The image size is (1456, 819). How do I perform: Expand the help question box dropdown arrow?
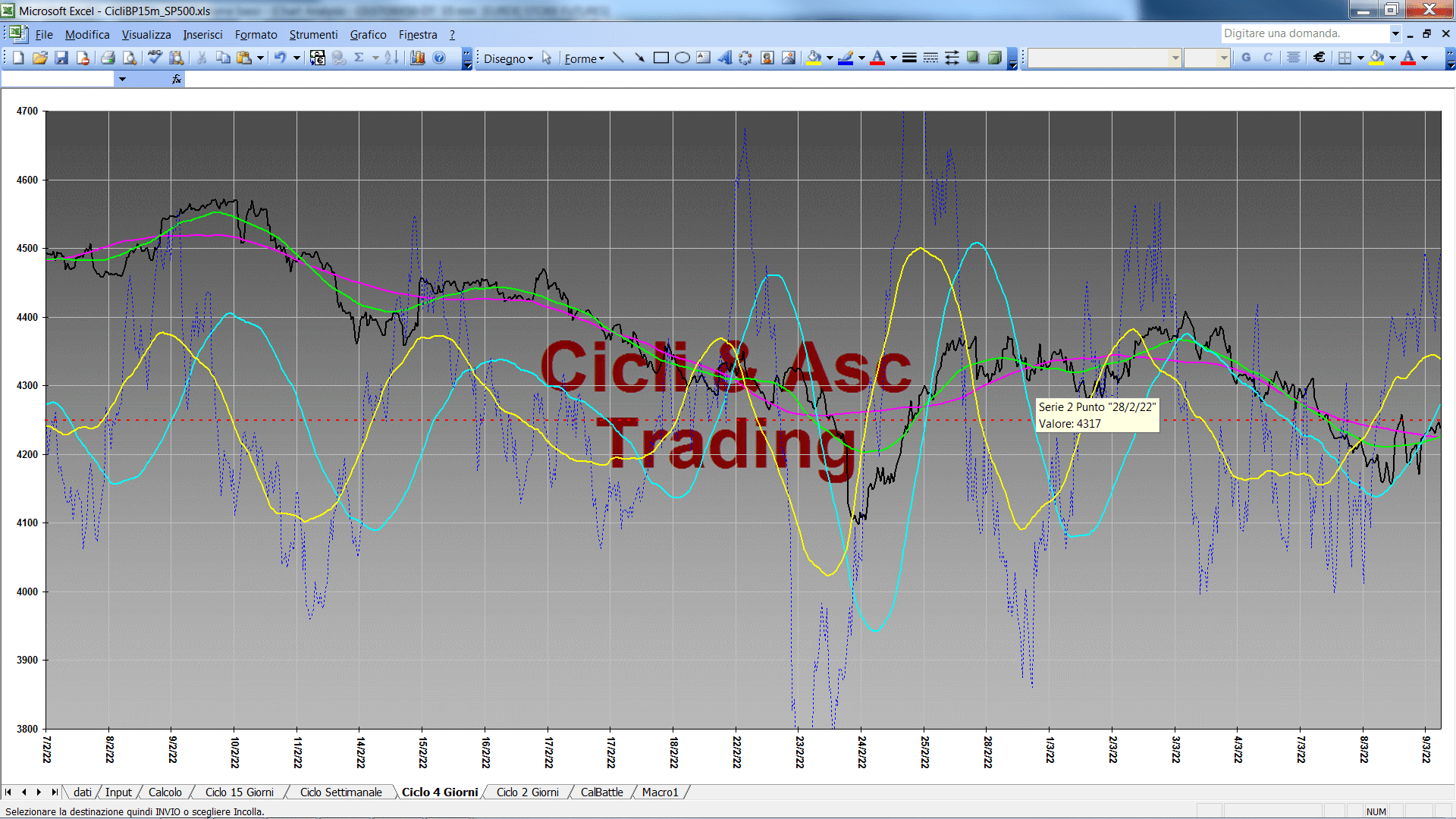point(1395,33)
